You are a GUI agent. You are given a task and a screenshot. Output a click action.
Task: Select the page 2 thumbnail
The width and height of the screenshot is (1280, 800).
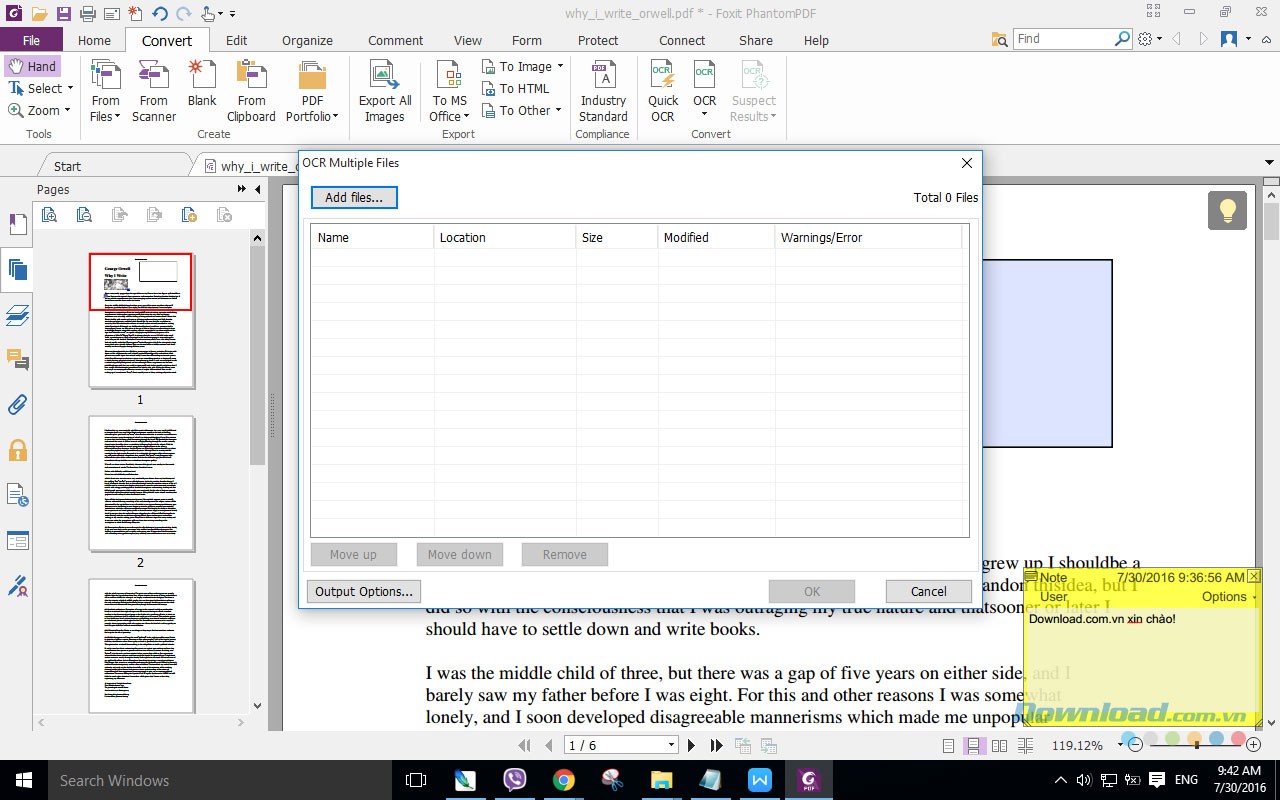(x=141, y=484)
